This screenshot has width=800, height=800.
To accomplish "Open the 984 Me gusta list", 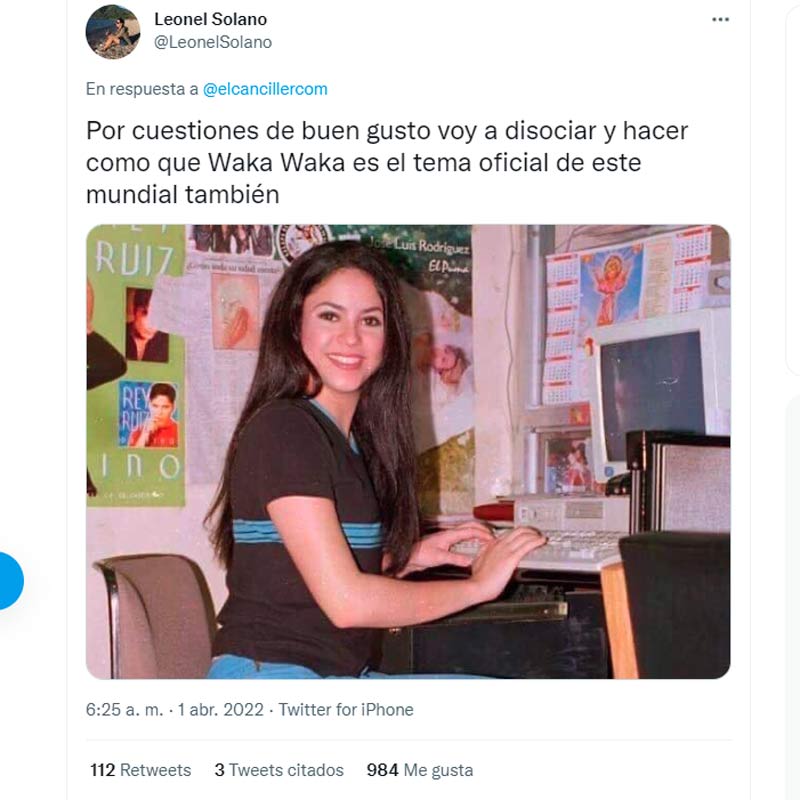I will pyautogui.click(x=420, y=769).
